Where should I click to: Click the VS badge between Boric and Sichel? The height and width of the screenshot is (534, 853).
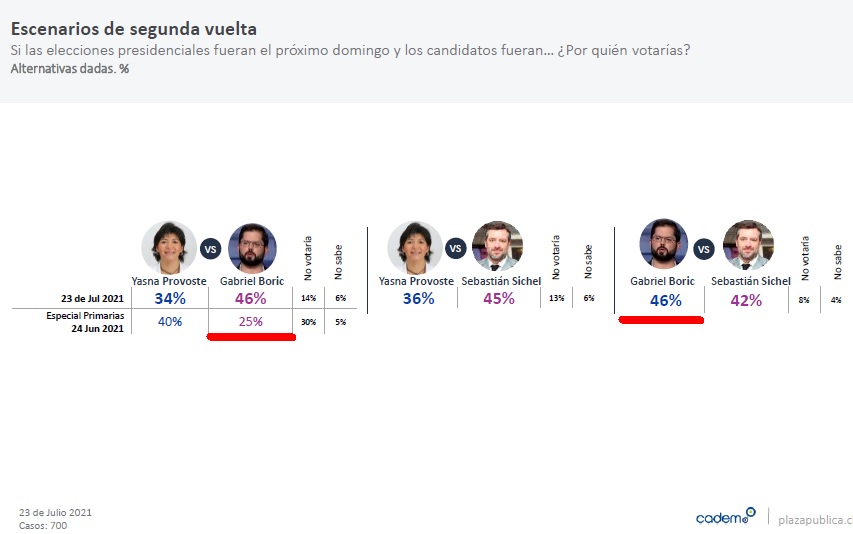coord(705,248)
